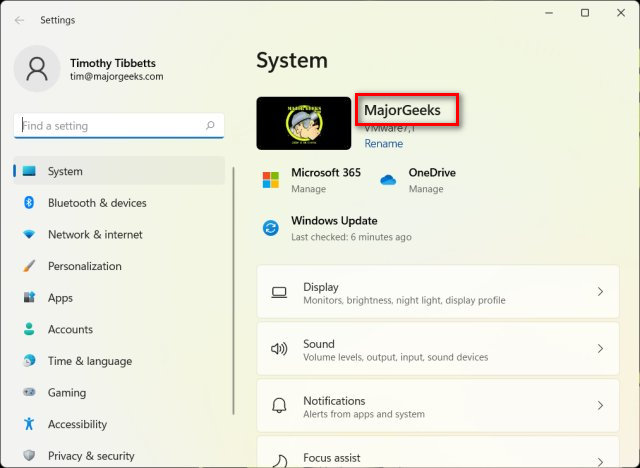Click 'Alerts from apps and system' text
This screenshot has height=468, width=640.
click(x=364, y=414)
